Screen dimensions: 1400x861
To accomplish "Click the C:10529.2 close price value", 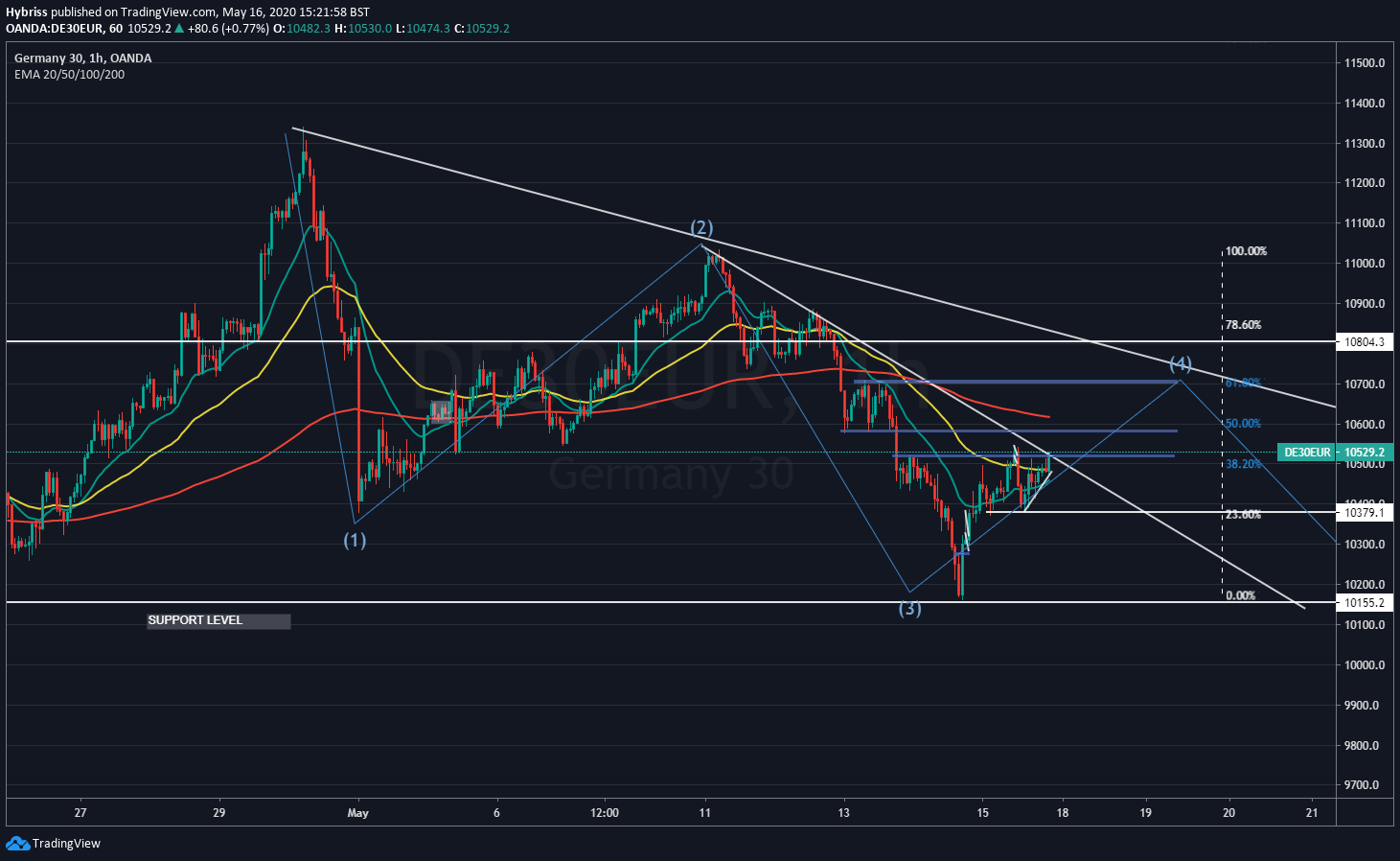I will (x=482, y=29).
